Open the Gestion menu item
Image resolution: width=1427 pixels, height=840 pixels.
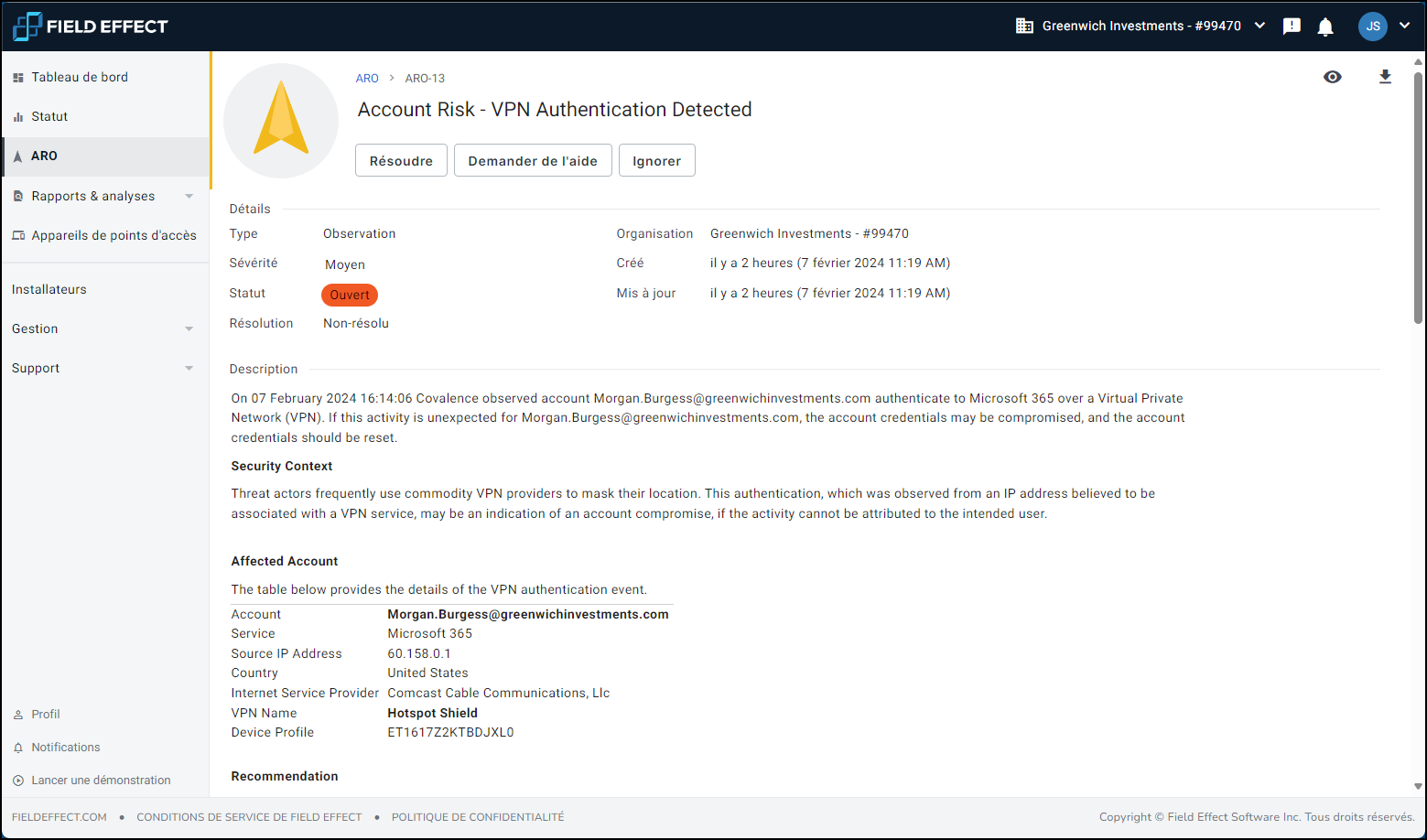point(35,328)
